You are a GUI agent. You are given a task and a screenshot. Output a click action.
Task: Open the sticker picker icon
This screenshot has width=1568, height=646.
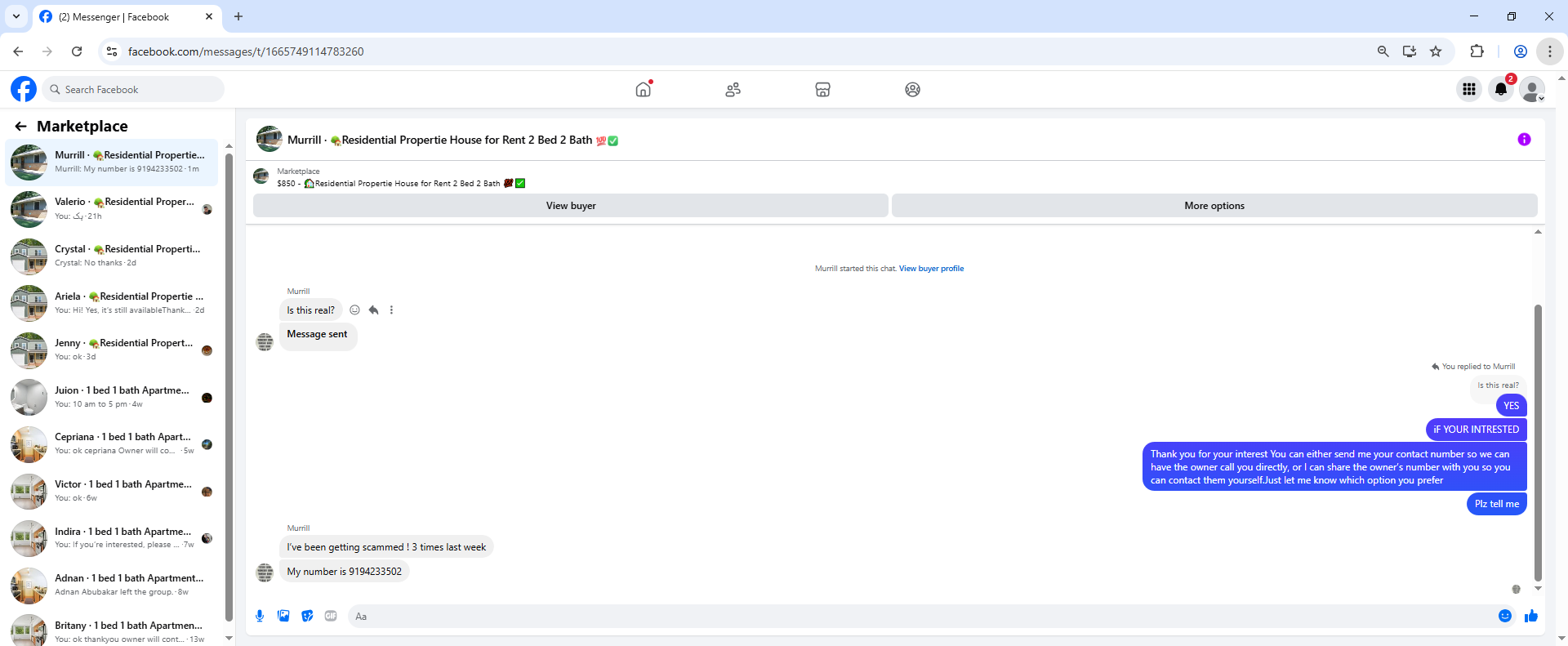(307, 616)
